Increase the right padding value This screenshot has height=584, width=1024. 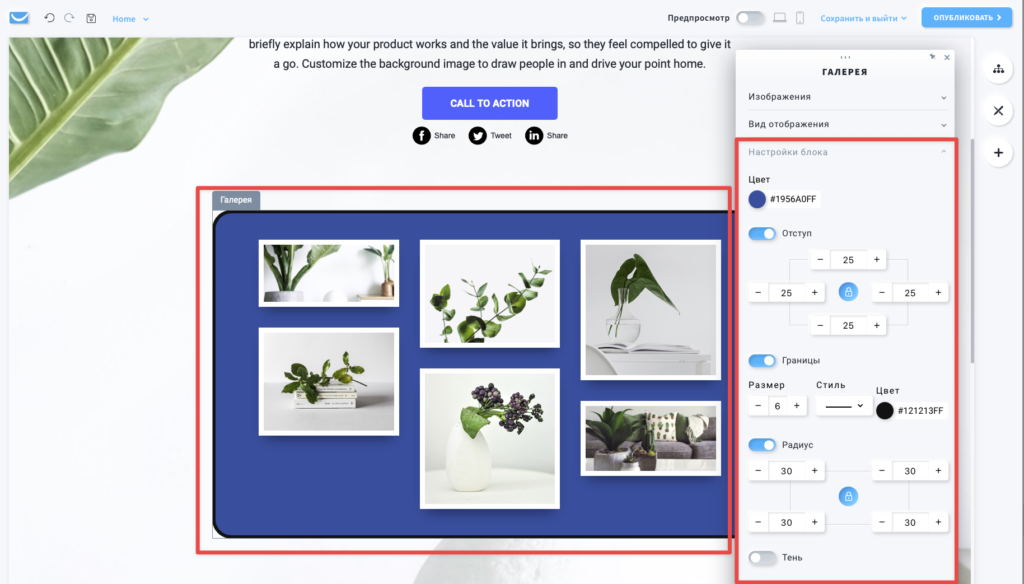938,293
